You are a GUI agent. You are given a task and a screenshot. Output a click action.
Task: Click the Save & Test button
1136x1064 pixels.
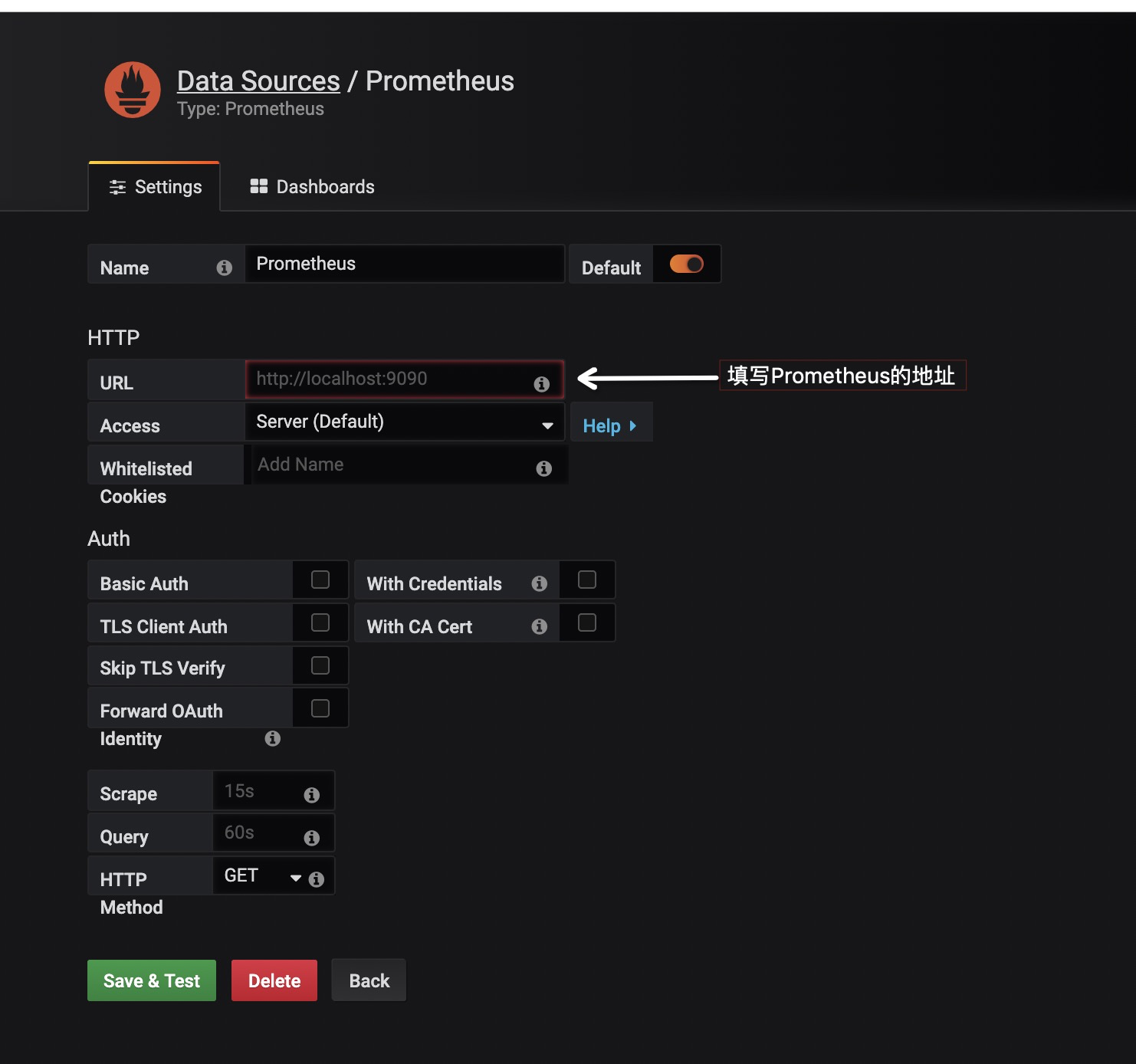point(151,980)
